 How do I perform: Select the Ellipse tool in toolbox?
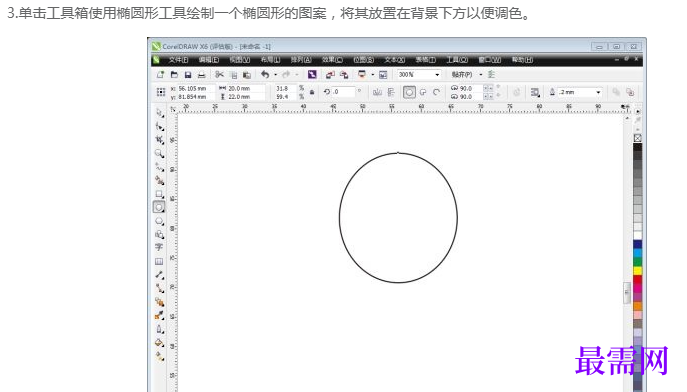point(159,207)
